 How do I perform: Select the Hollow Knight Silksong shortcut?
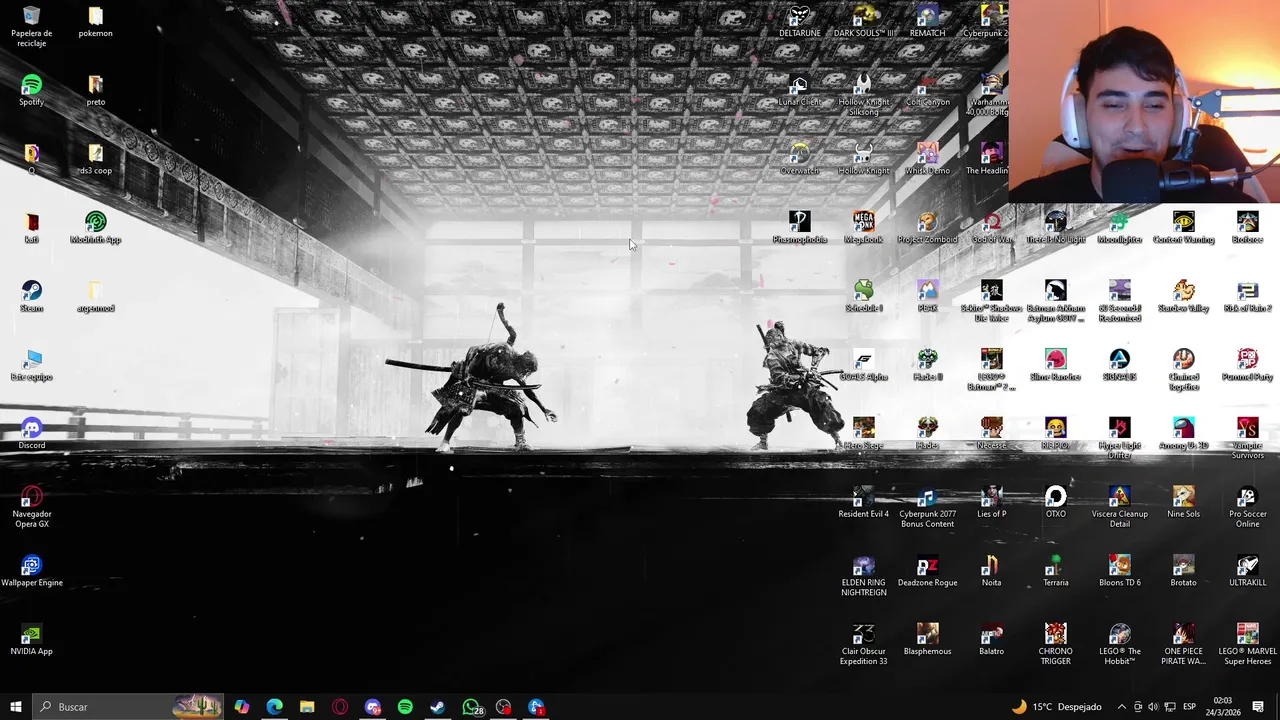(863, 95)
